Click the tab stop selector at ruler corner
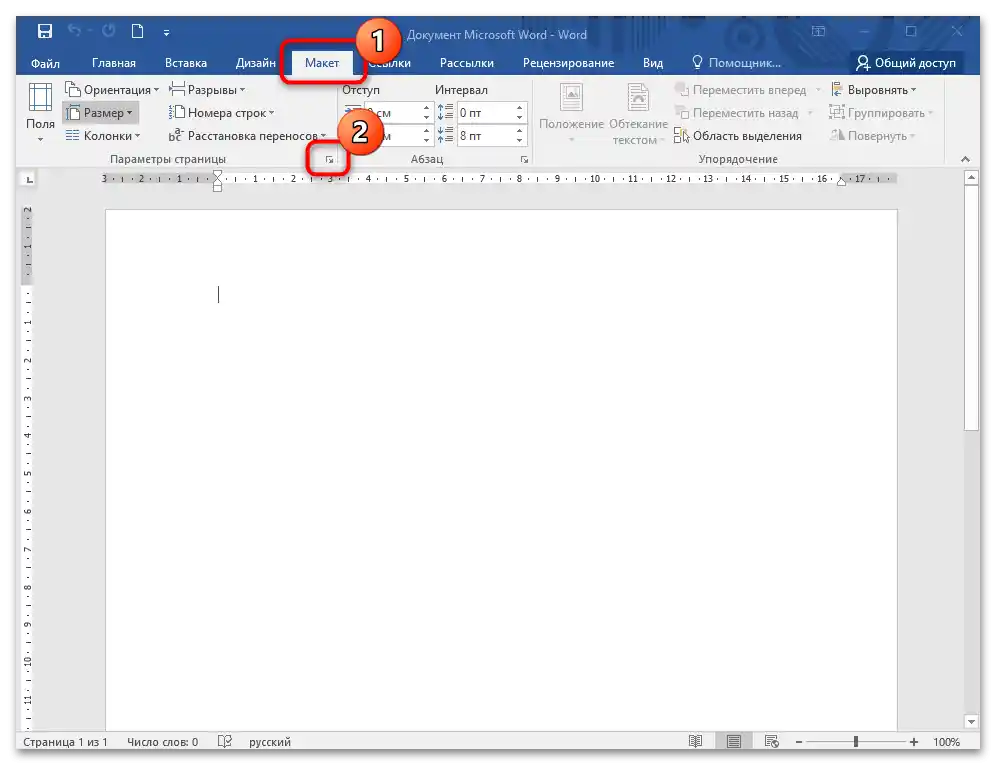The image size is (996, 765). tap(29, 180)
